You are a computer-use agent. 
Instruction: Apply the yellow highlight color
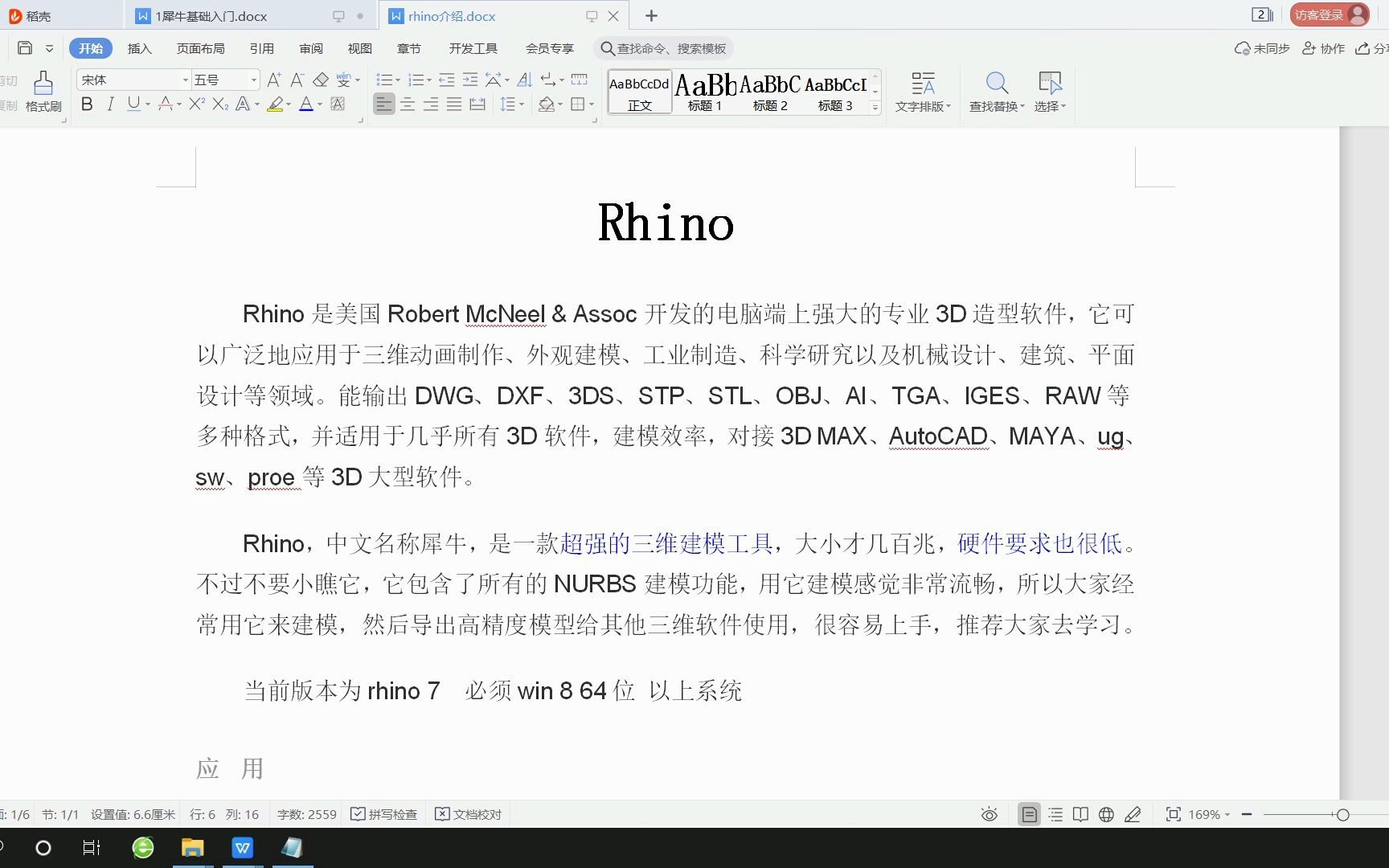pos(275,104)
